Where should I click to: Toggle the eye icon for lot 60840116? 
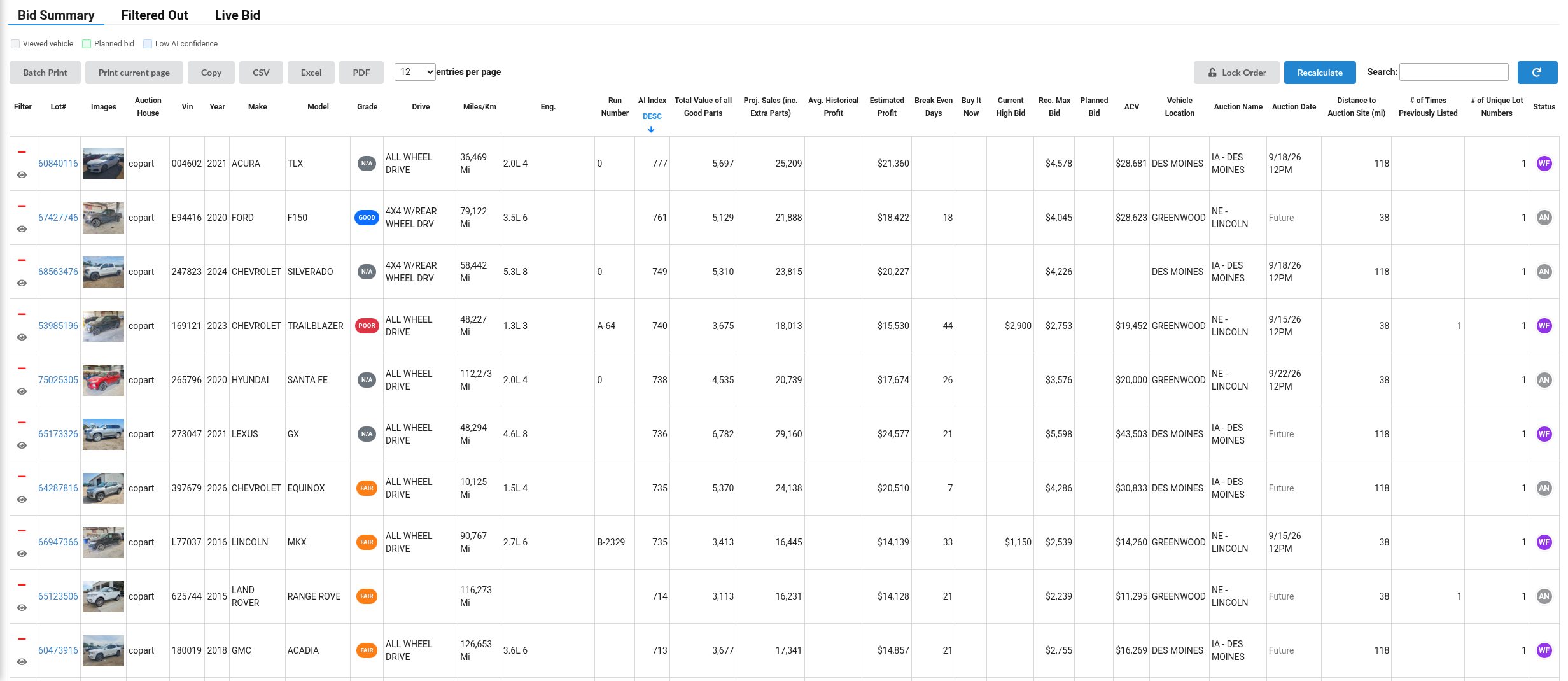(x=22, y=175)
